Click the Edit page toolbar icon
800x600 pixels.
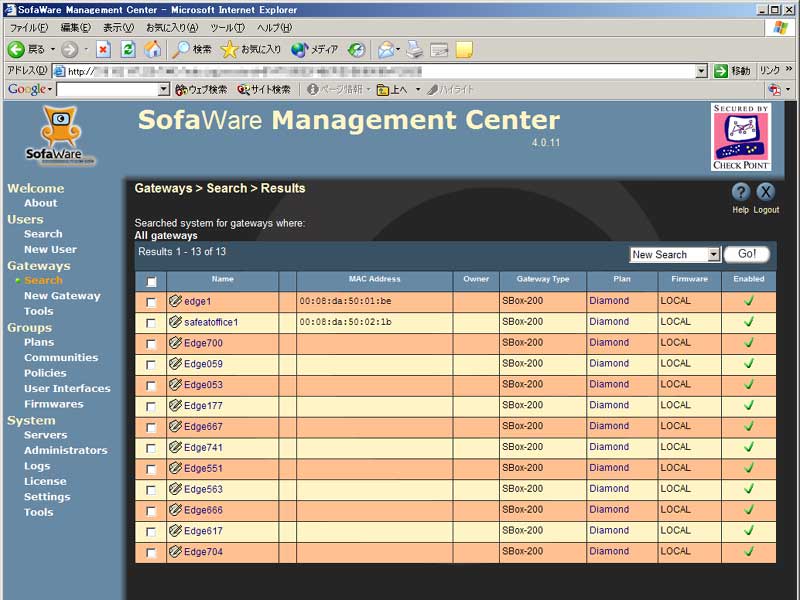point(439,49)
